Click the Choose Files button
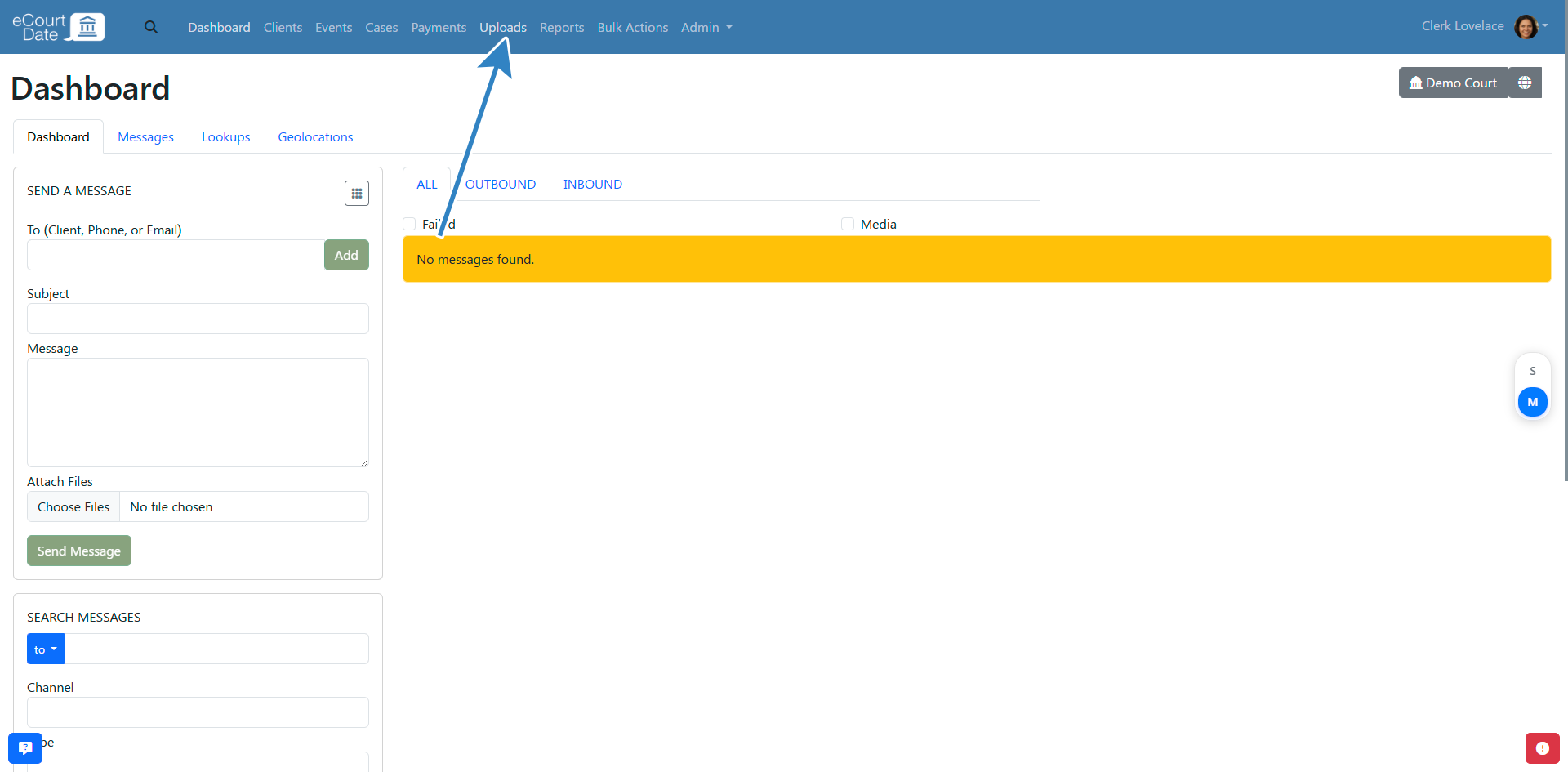 pos(73,506)
